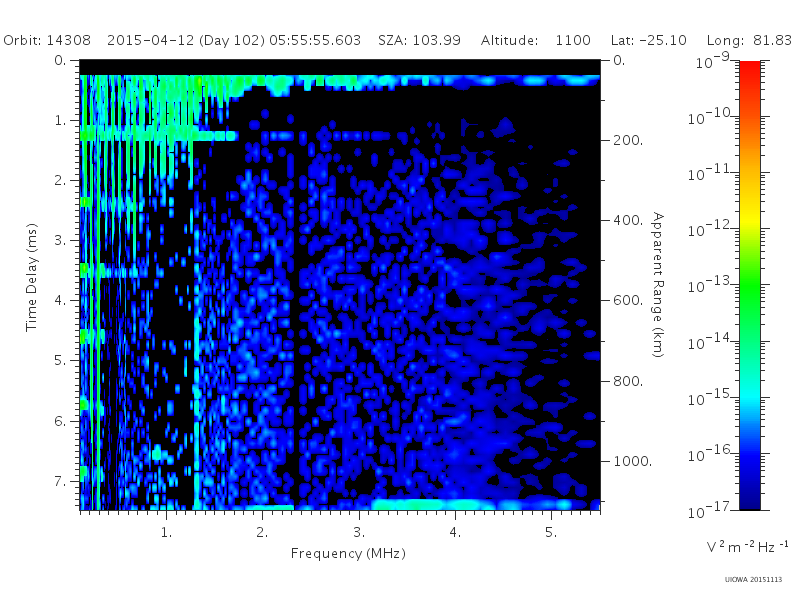Click the 5. frequency tick label
This screenshot has width=800, height=600.
click(x=551, y=532)
